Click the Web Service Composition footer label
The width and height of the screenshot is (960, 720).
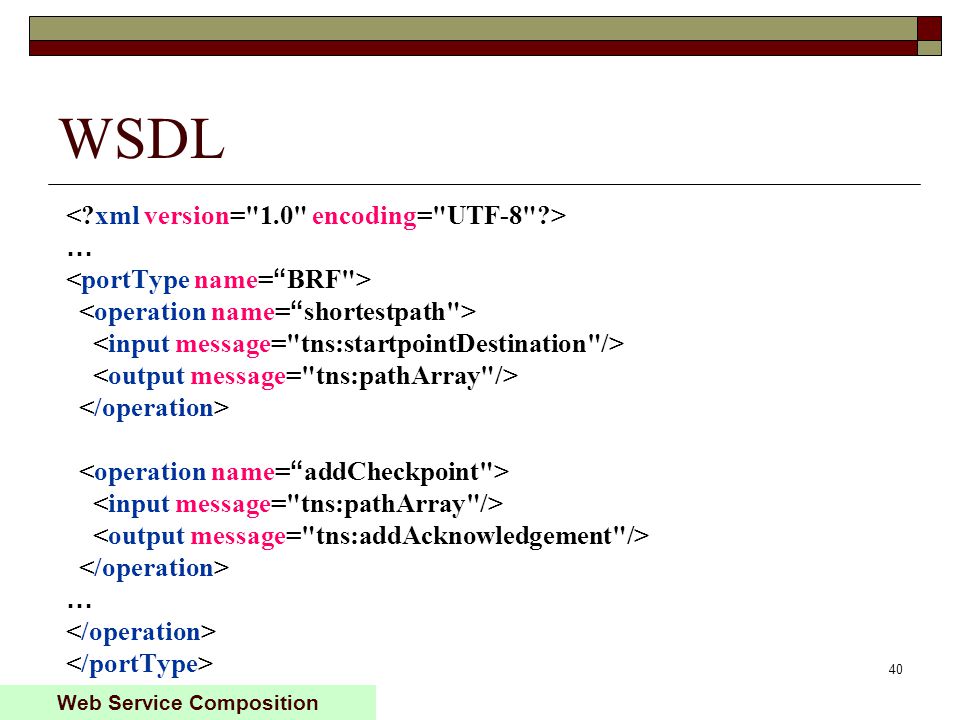click(x=187, y=702)
